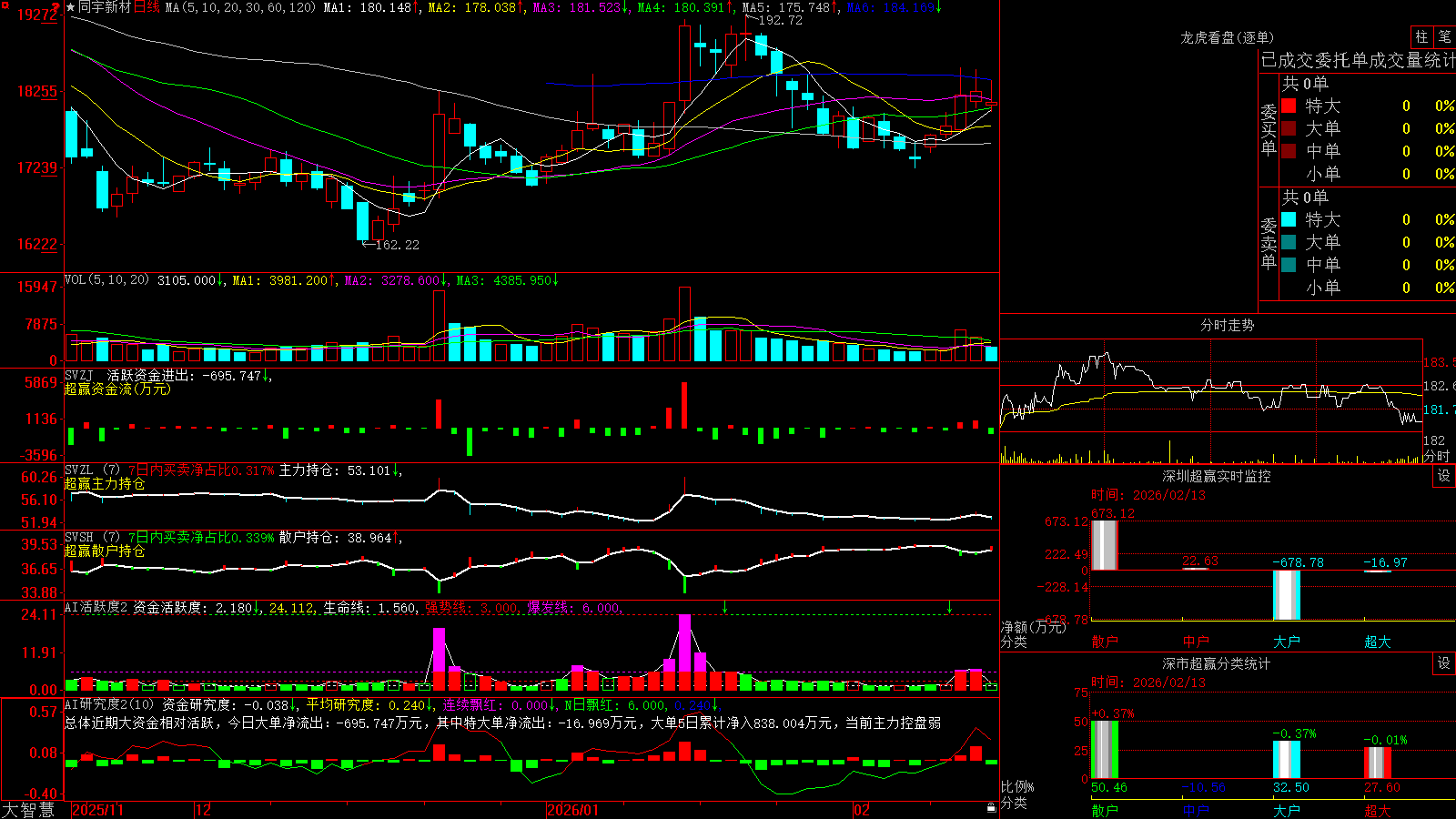This screenshot has height=819, width=1456.
Task: Click the 时间: 2026/02/13 label in 分类统计
Action: pos(1148,682)
